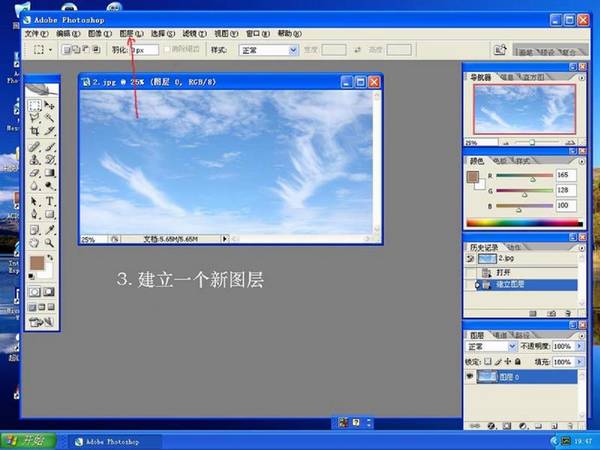Open the opacity slider arrow

pos(579,346)
